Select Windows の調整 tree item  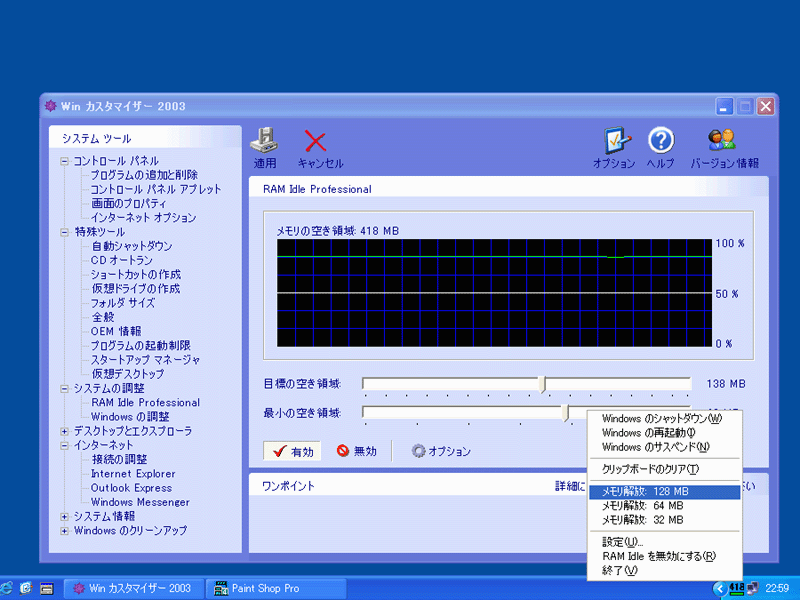coord(130,417)
